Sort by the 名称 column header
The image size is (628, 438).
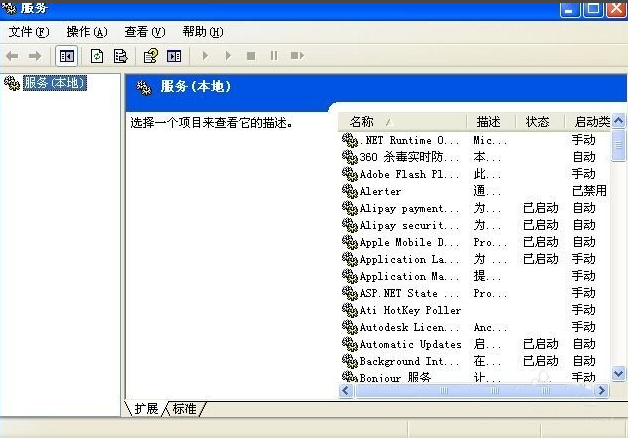click(403, 122)
